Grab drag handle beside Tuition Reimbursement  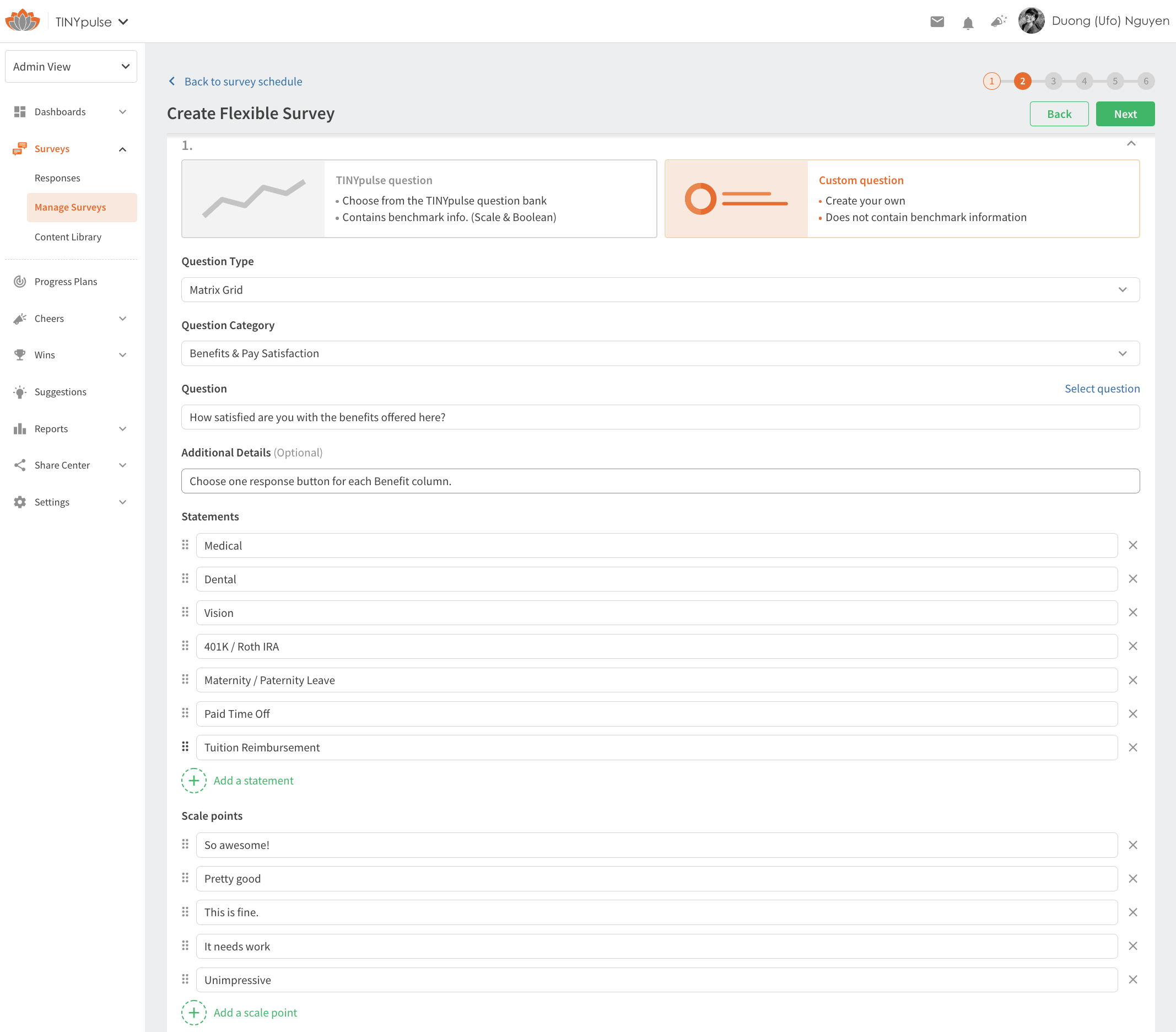click(185, 746)
